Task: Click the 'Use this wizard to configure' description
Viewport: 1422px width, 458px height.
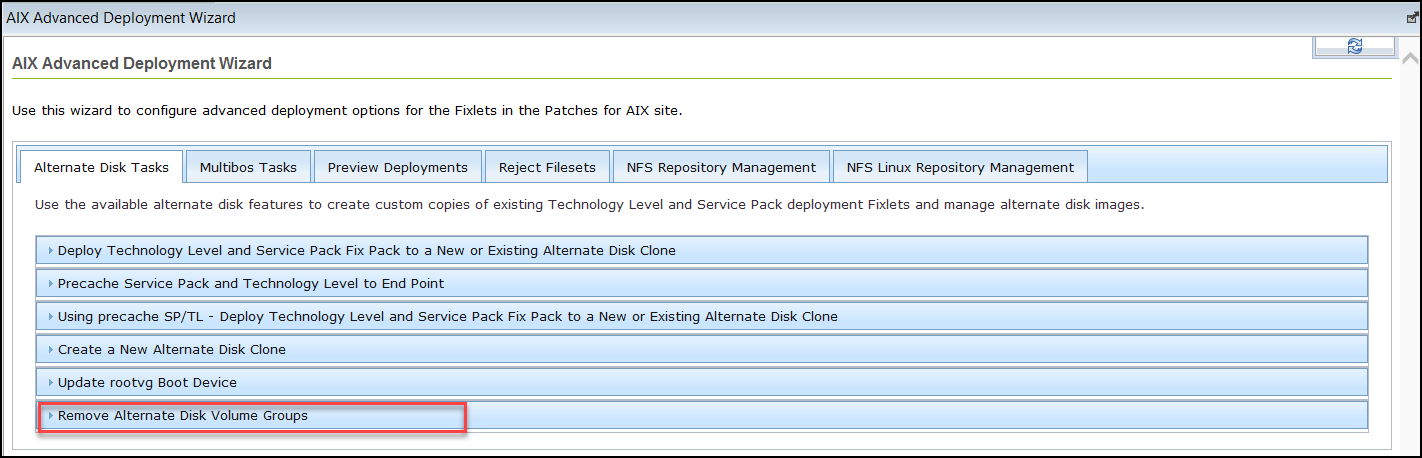Action: point(347,111)
